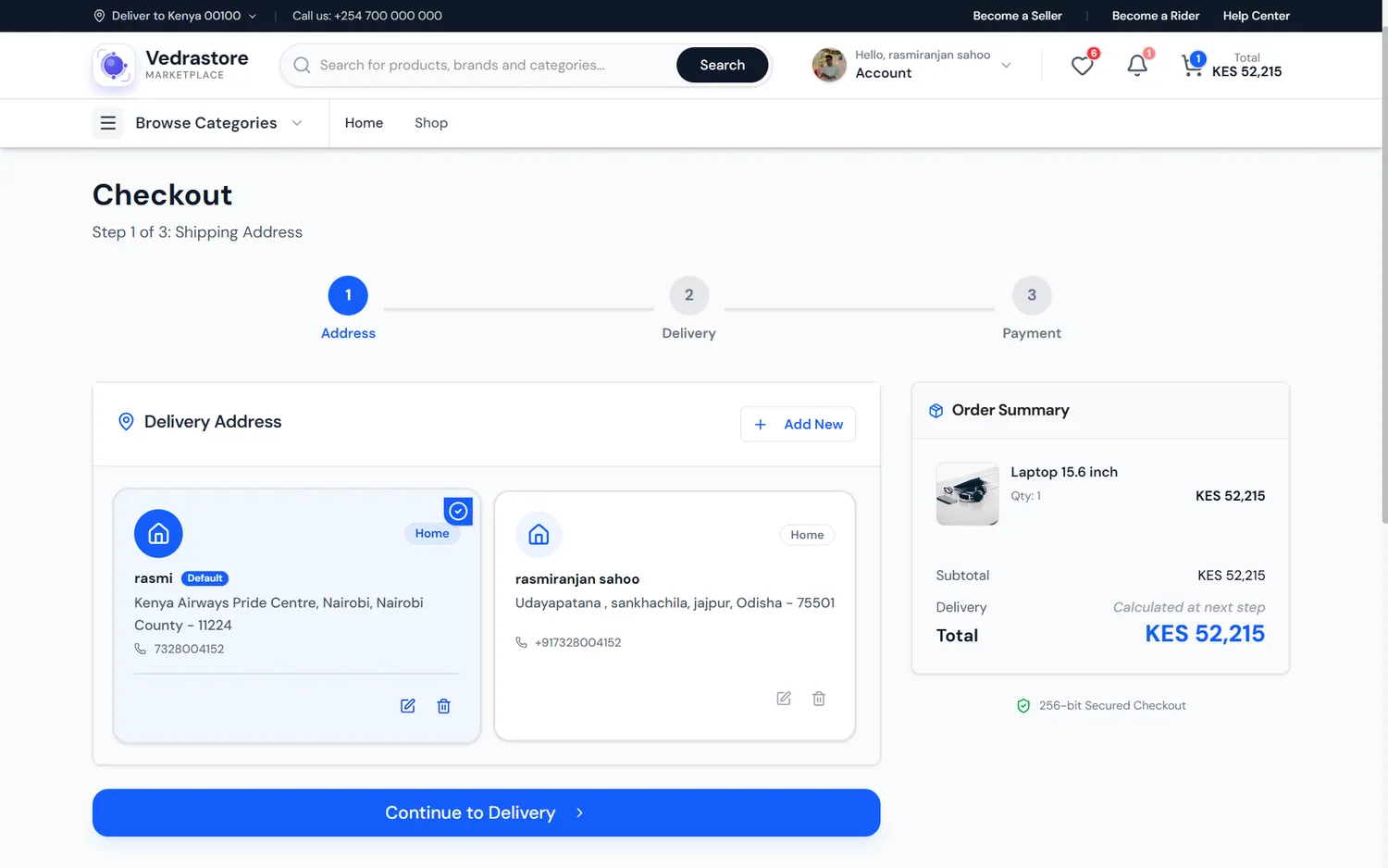Click the Laptop 15.6 inch thumbnail
The image size is (1388, 868).
(x=967, y=494)
